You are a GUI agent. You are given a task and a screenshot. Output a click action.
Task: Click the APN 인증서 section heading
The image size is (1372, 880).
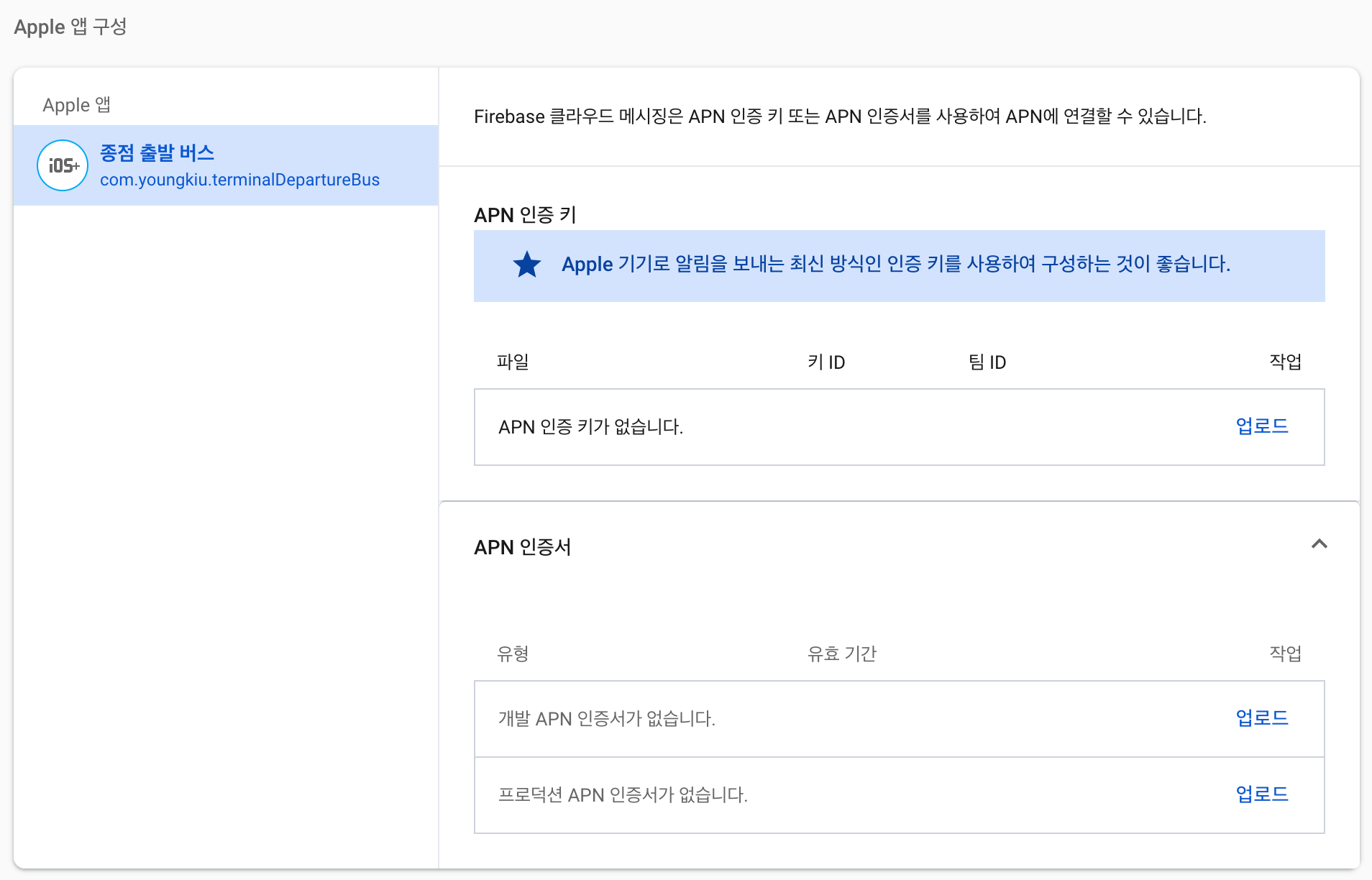pyautogui.click(x=523, y=547)
